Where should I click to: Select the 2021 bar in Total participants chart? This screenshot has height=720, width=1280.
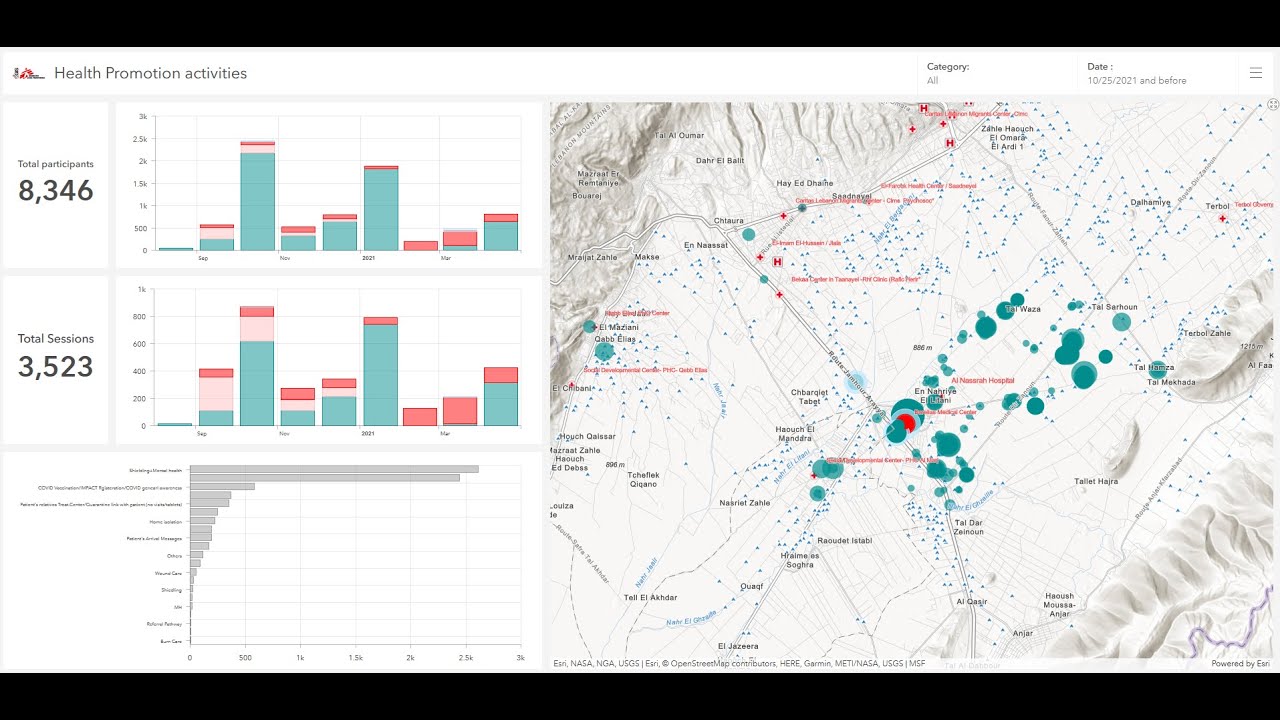click(x=381, y=208)
